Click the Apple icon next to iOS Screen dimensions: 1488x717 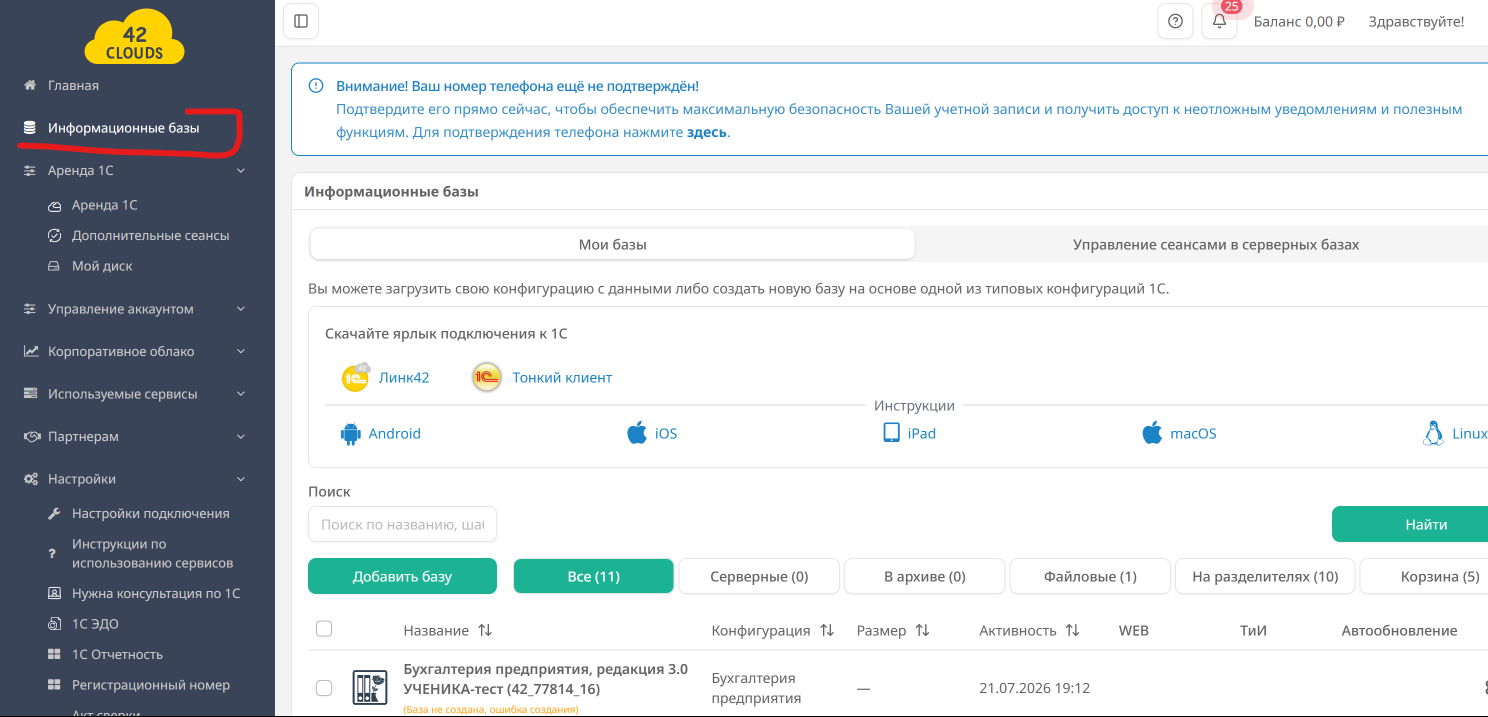point(637,433)
